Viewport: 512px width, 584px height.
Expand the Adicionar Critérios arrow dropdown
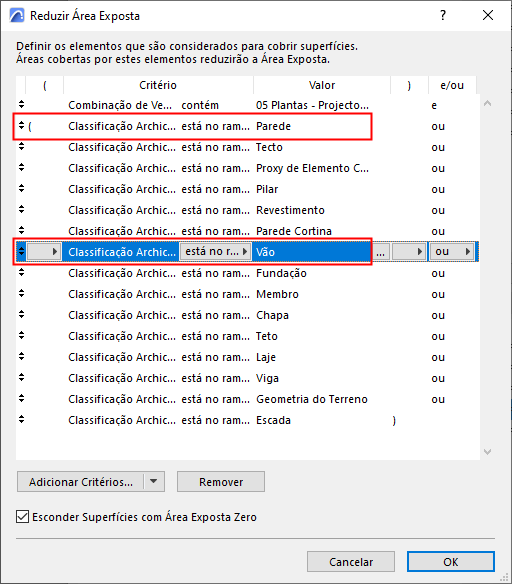154,481
